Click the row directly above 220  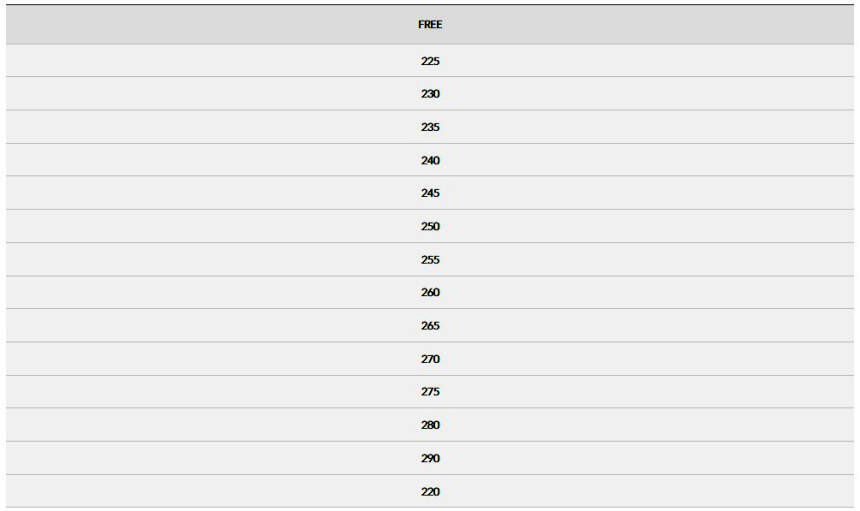[x=430, y=458]
